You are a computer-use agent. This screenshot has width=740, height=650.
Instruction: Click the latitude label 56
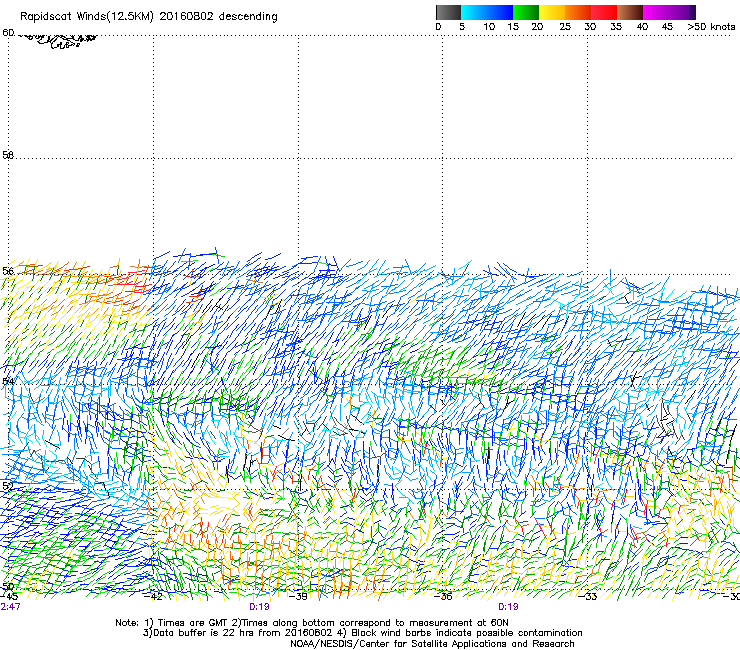click(8, 271)
